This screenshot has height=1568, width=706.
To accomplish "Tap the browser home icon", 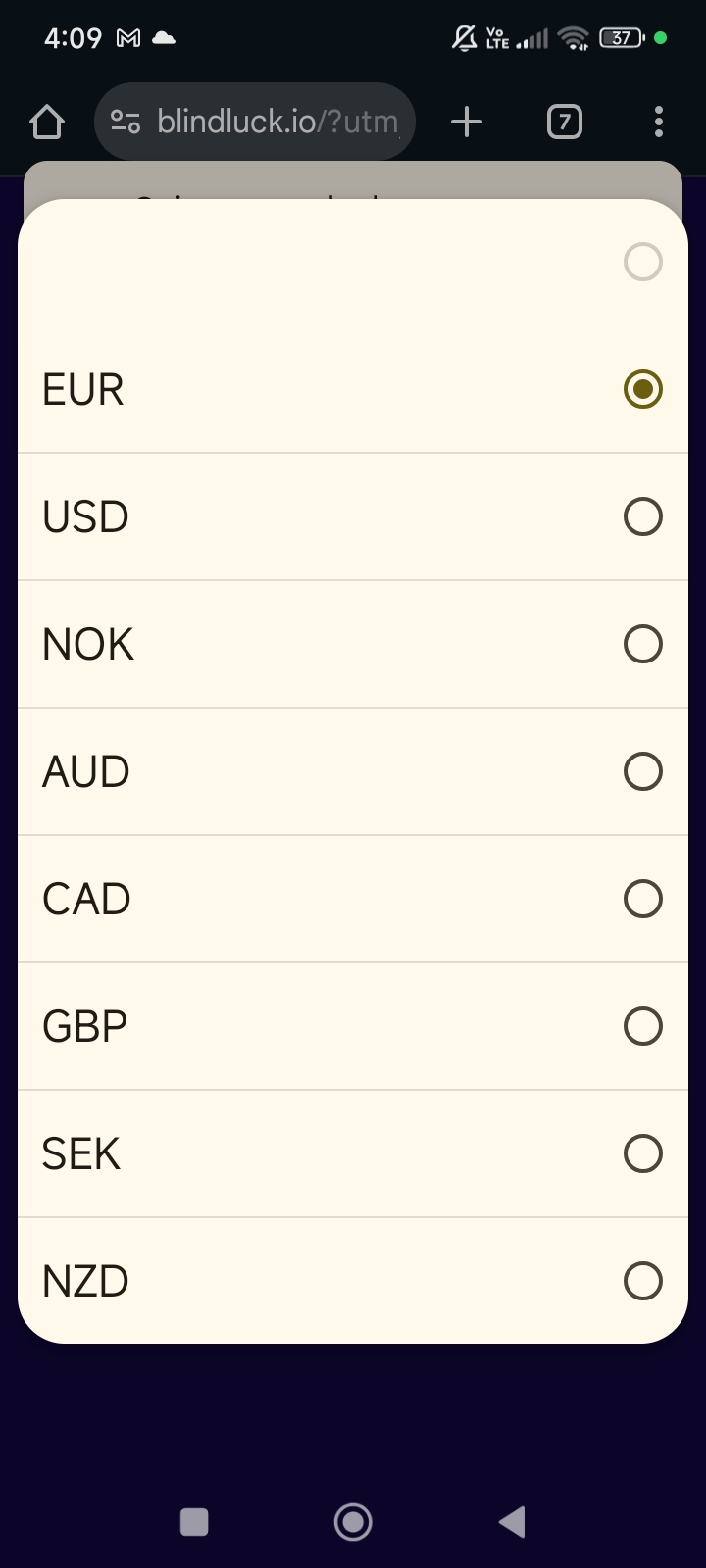I will [47, 122].
